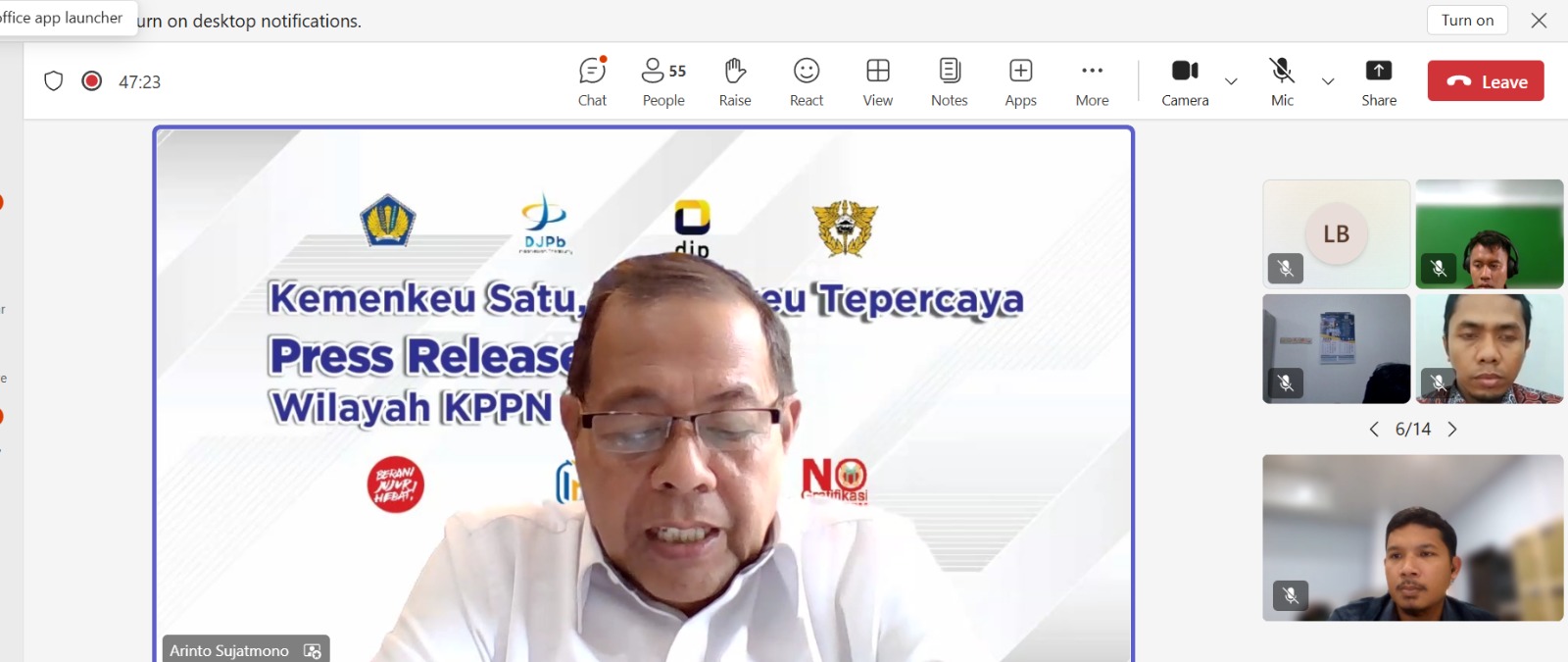Image resolution: width=1568 pixels, height=662 pixels.
Task: Select your self-view video tile
Action: tap(1413, 537)
